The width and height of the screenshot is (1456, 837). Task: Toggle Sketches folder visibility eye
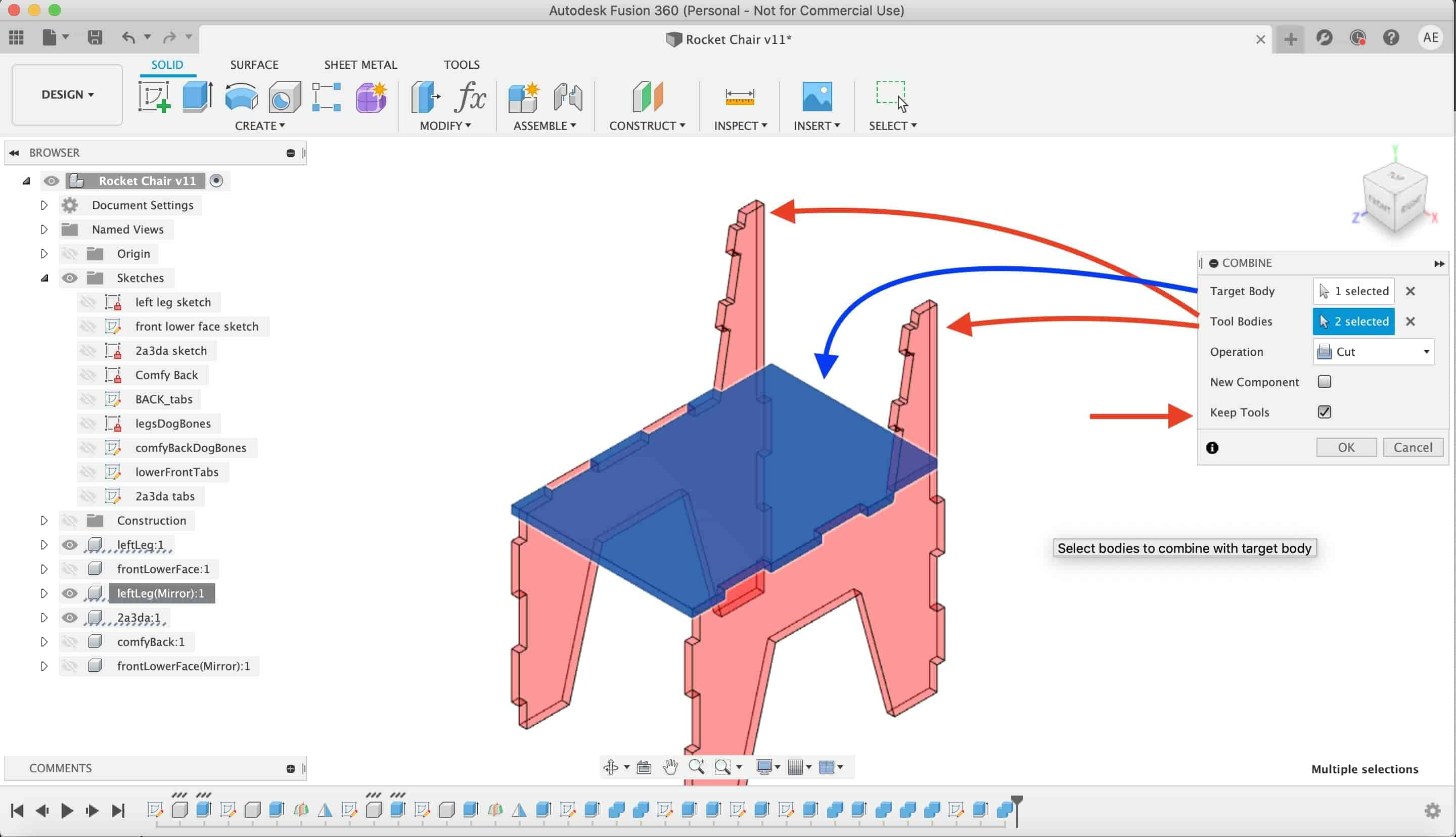pos(70,277)
